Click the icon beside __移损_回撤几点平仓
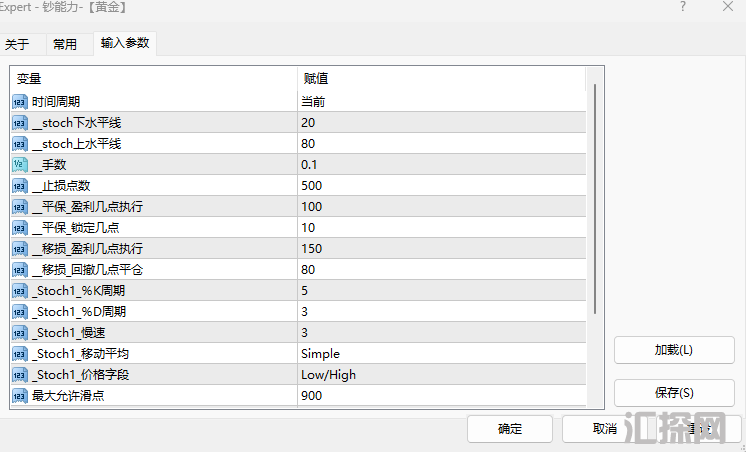746x452 pixels. pyautogui.click(x=20, y=270)
